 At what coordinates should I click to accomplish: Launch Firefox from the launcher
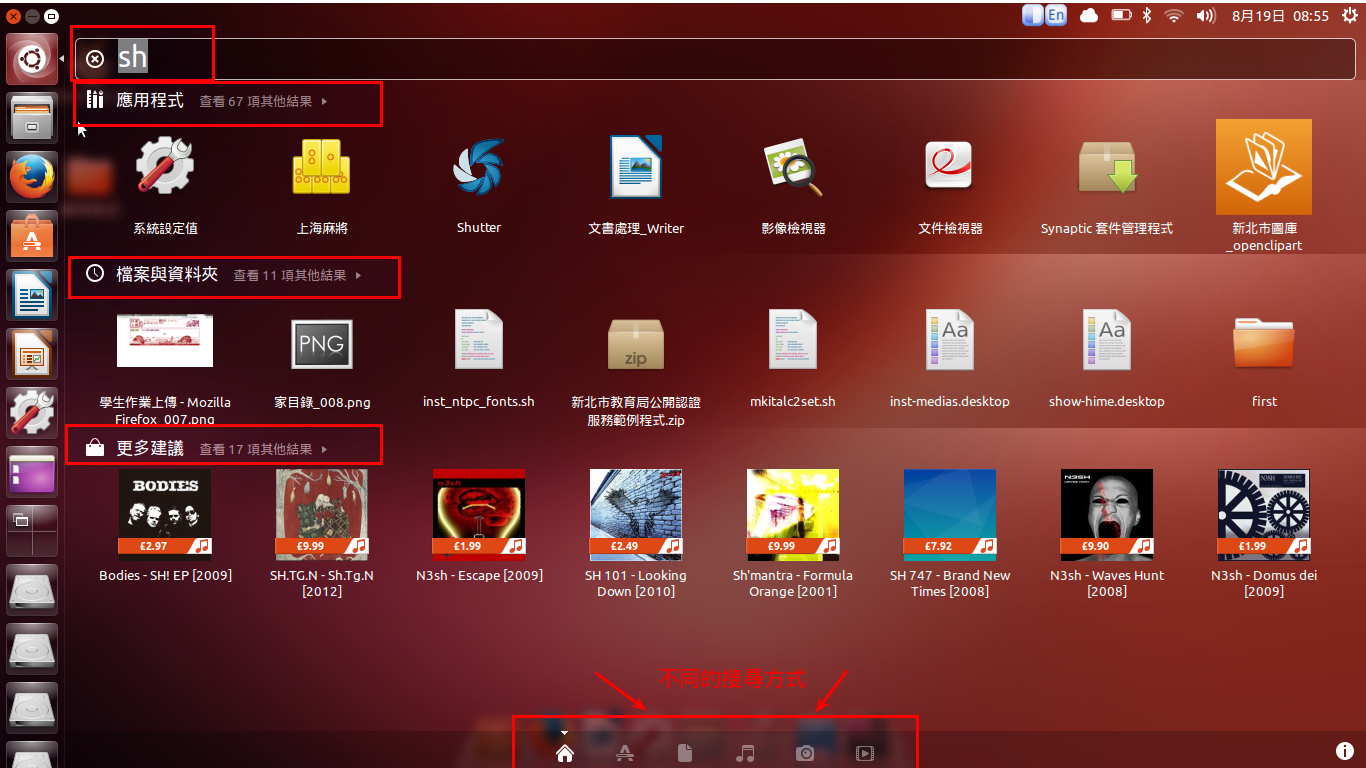click(x=32, y=178)
